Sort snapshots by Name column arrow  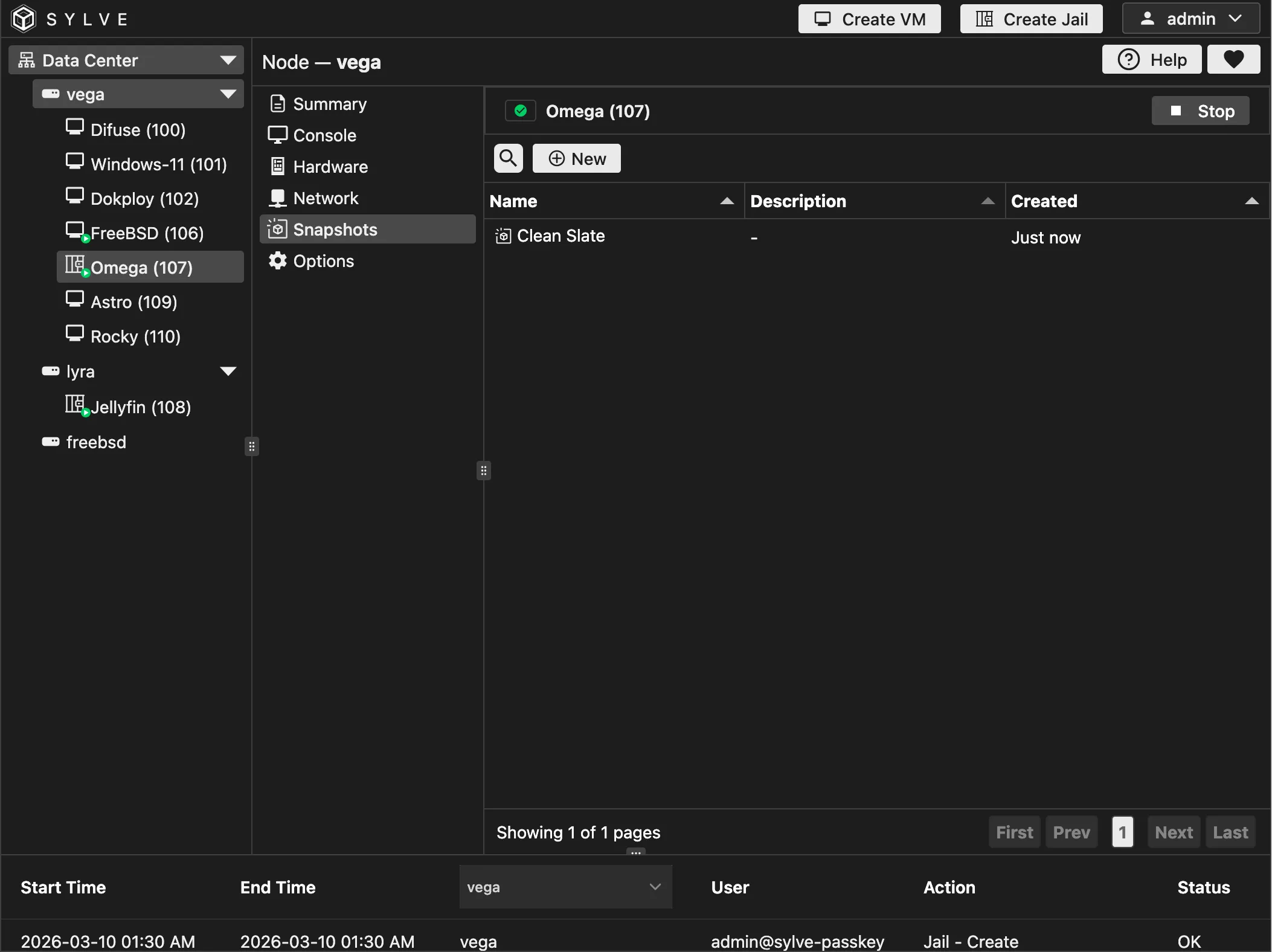[727, 201]
